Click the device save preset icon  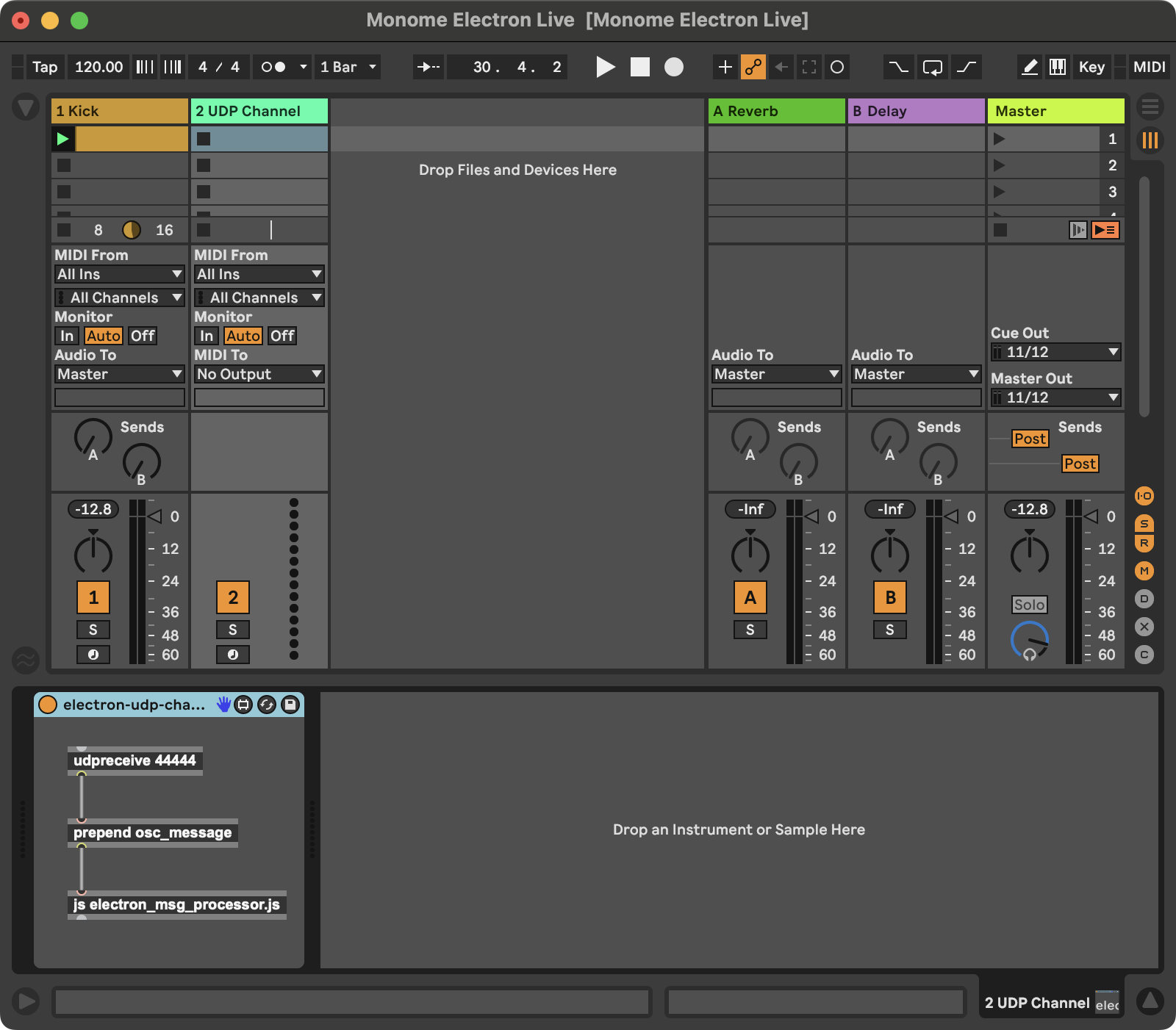click(x=290, y=705)
